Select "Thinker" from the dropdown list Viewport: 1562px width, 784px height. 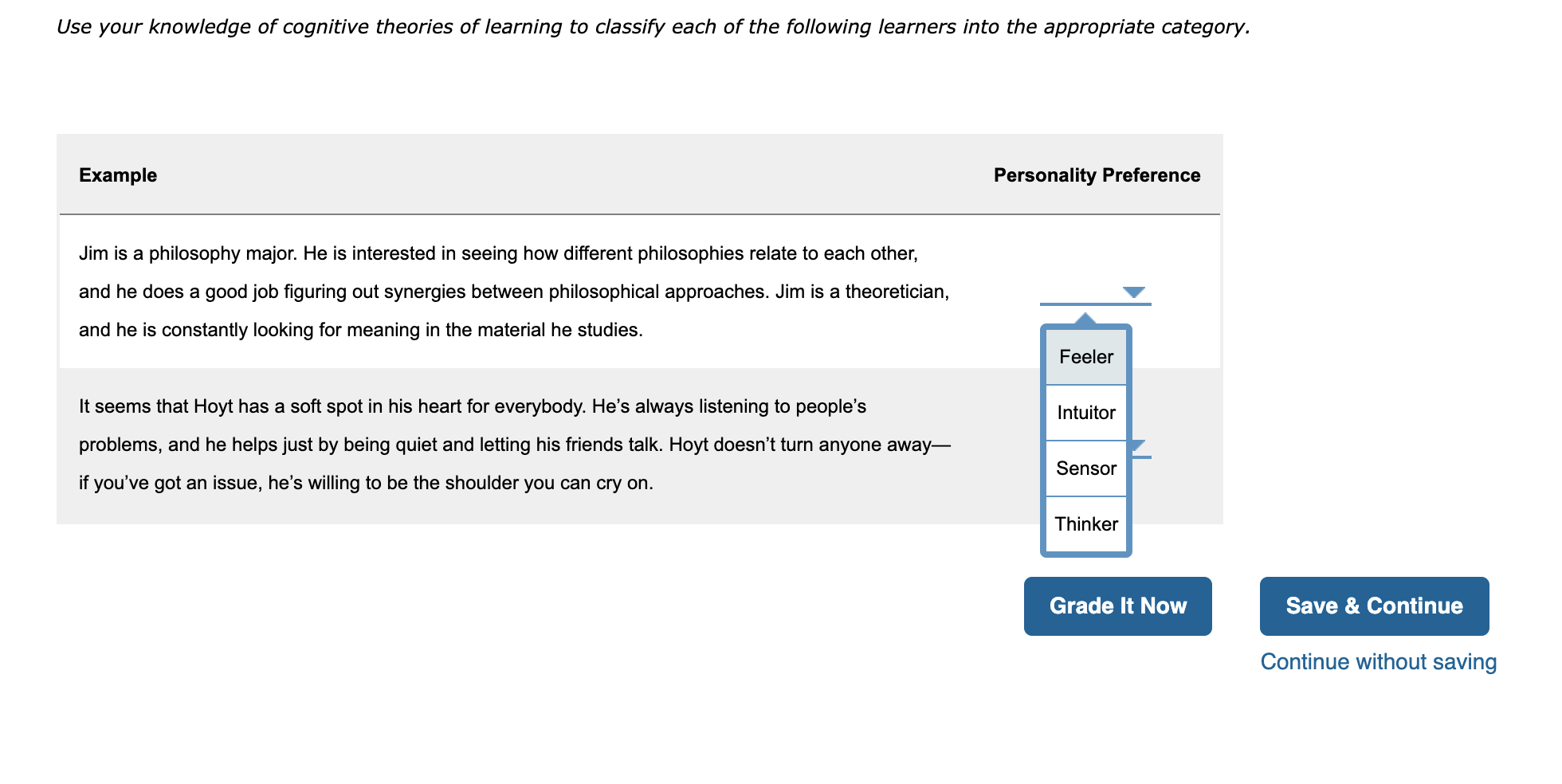1085,523
